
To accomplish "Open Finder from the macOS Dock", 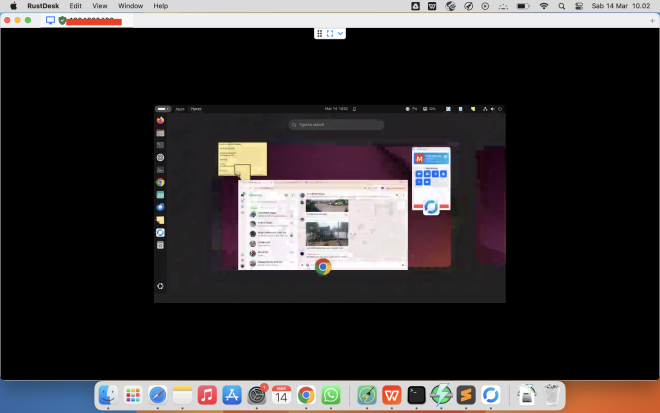I will tap(108, 395).
